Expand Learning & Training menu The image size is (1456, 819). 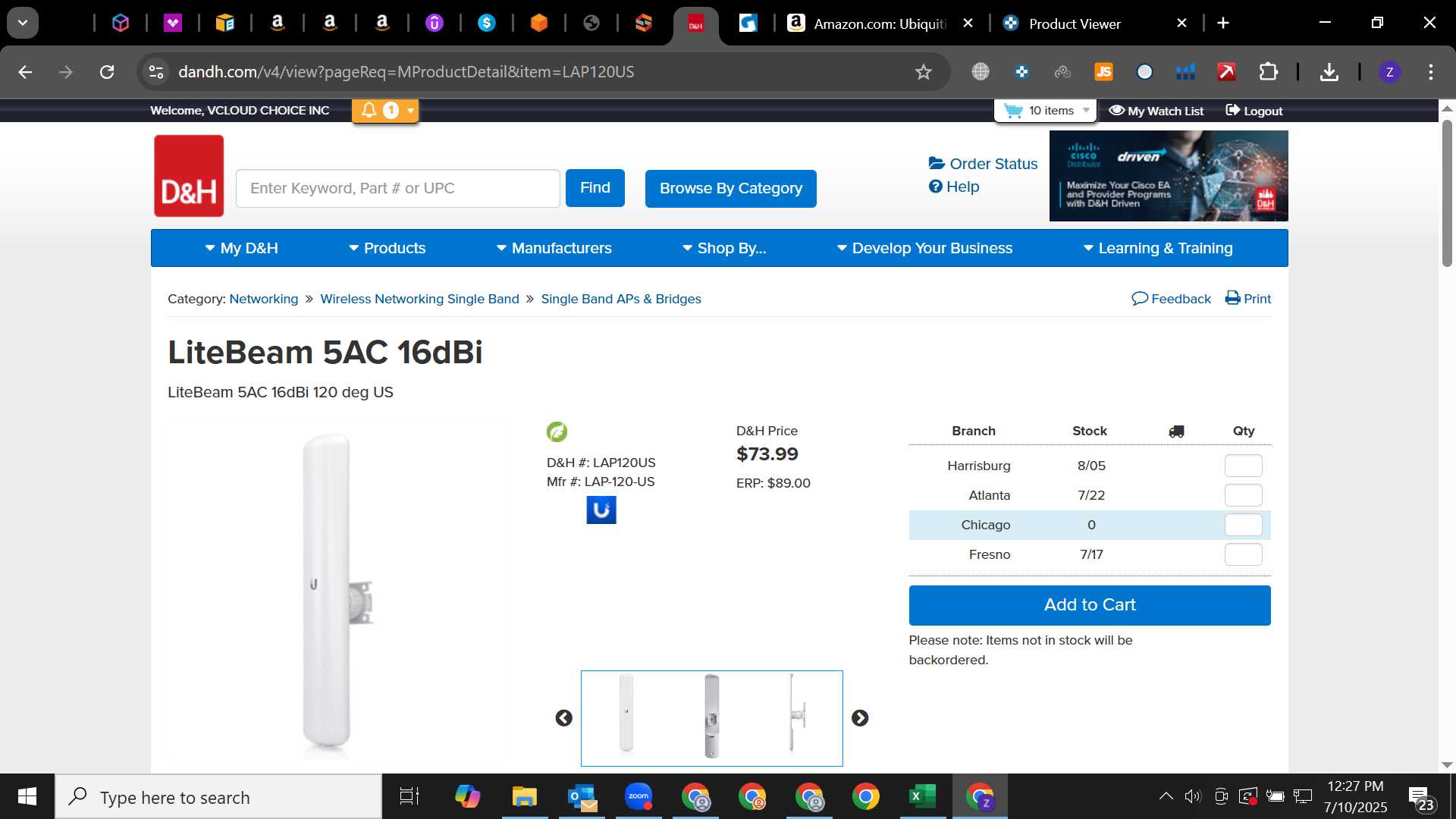(1158, 248)
